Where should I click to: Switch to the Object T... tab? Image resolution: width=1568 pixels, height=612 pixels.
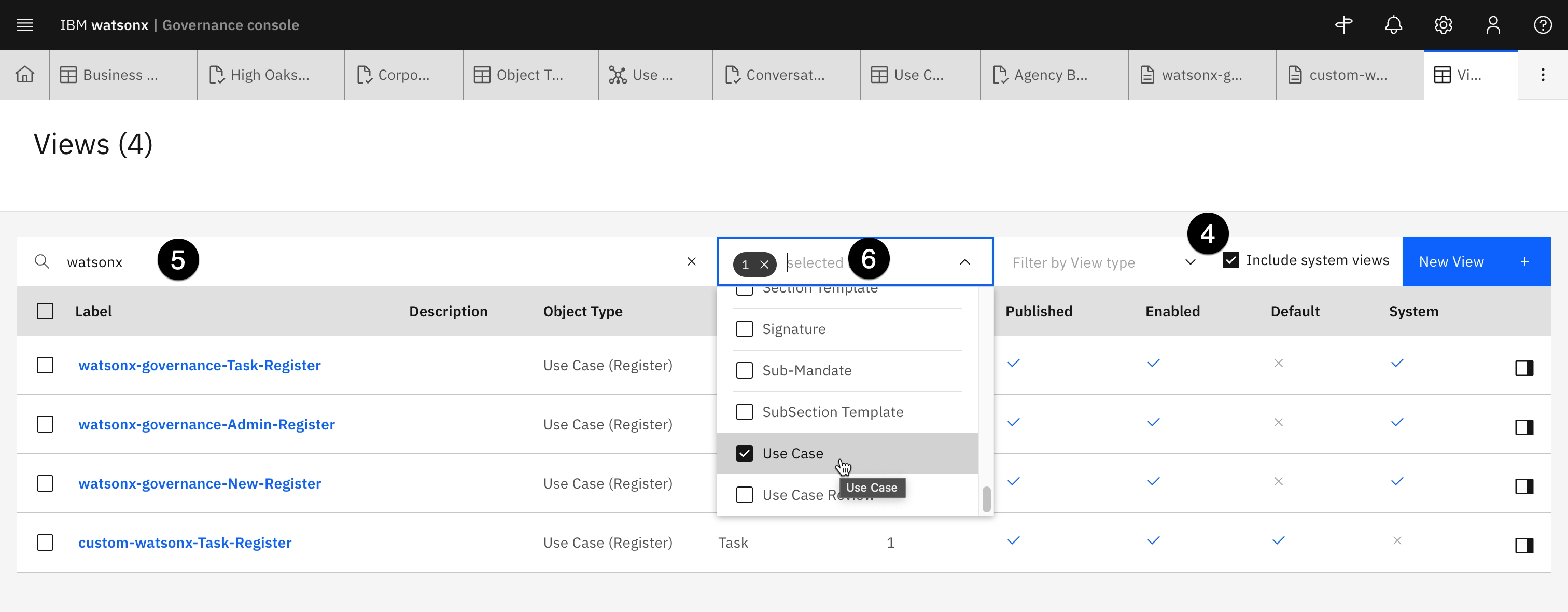[x=531, y=74]
